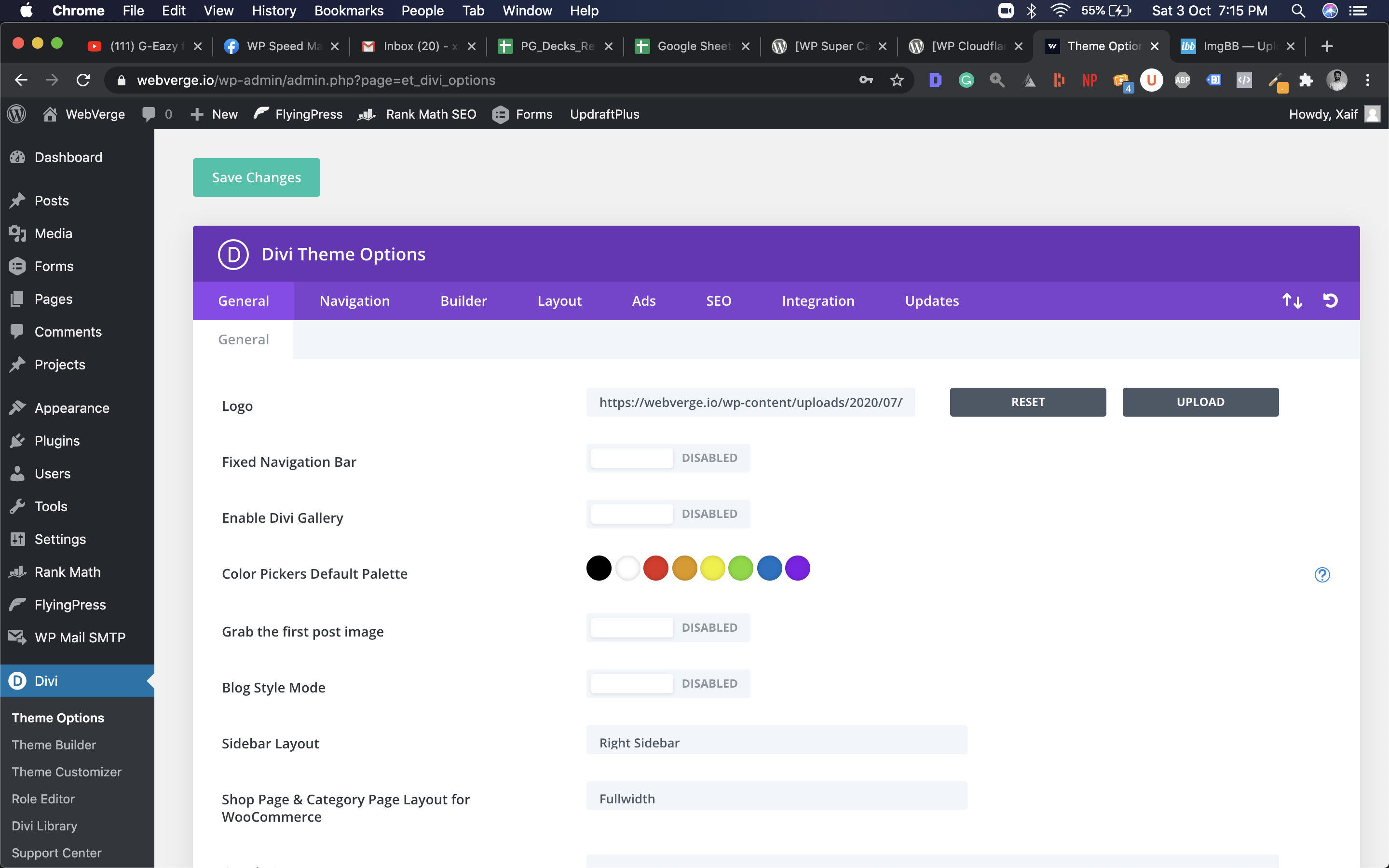Open the Chrome three-dot menu

click(1368, 80)
